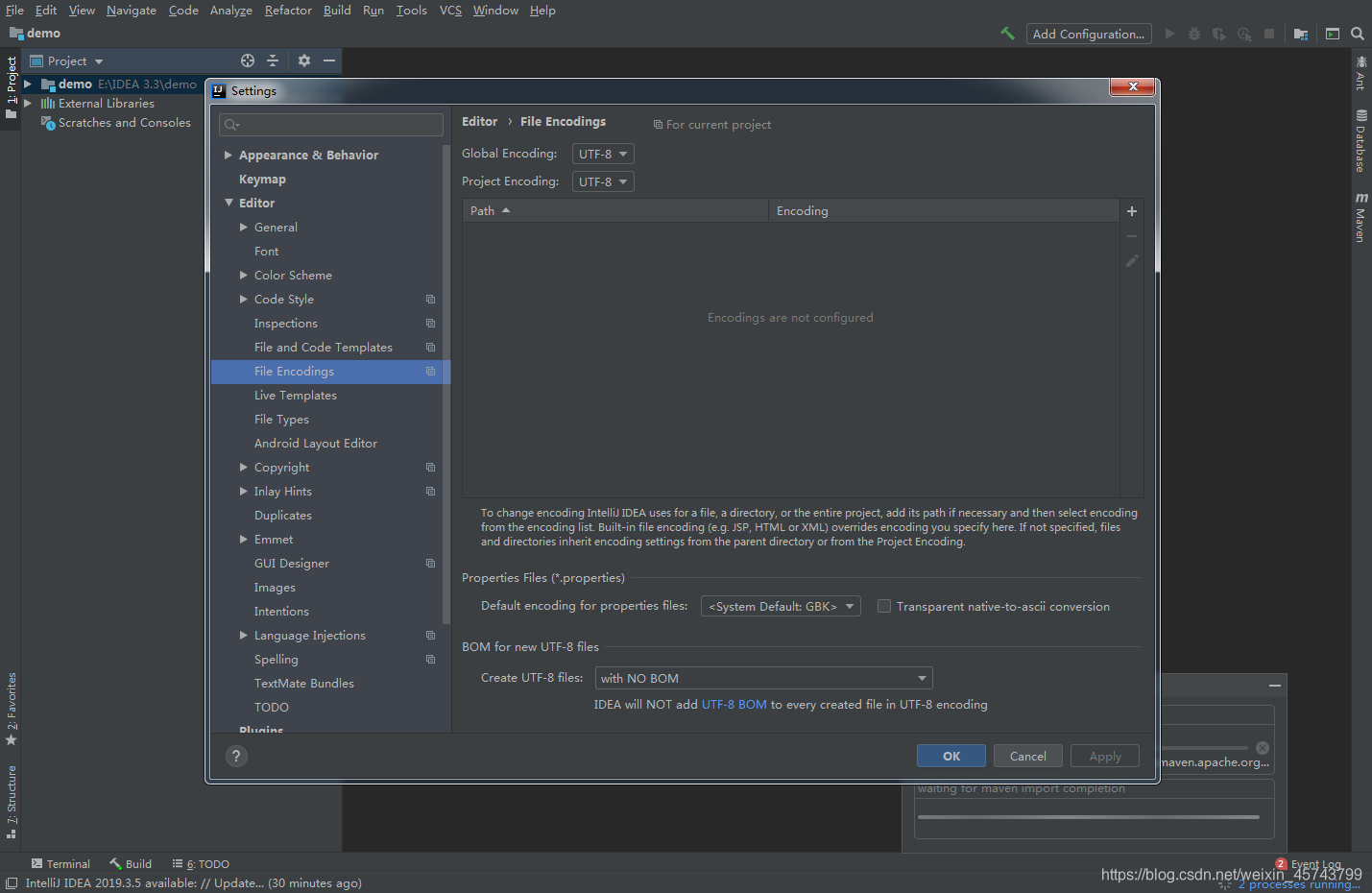Open the Terminal tool window tab
The image size is (1372, 893).
pyautogui.click(x=60, y=864)
